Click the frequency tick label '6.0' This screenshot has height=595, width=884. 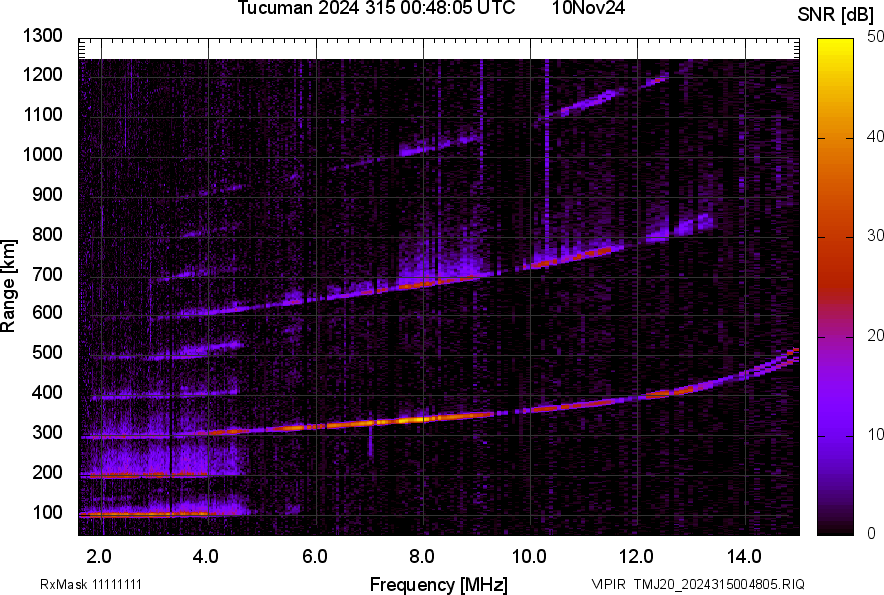(x=315, y=557)
